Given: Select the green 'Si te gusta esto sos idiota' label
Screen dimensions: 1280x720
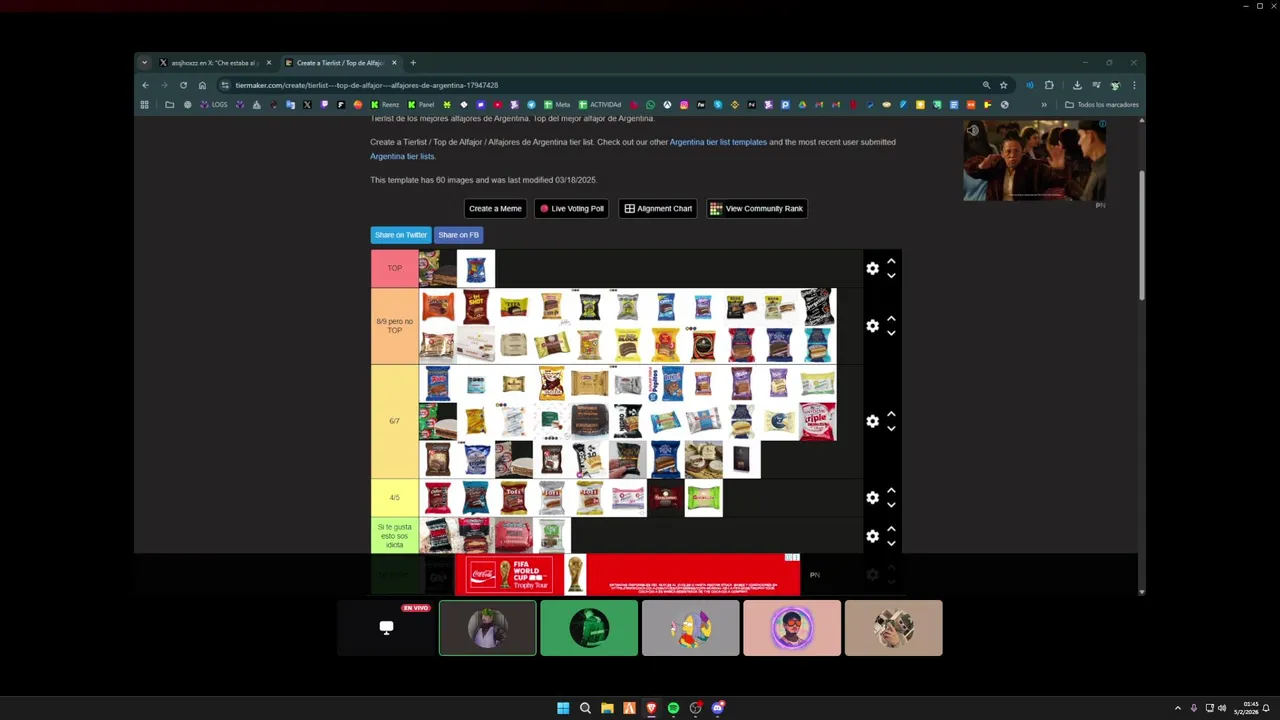Looking at the screenshot, I should pos(395,536).
